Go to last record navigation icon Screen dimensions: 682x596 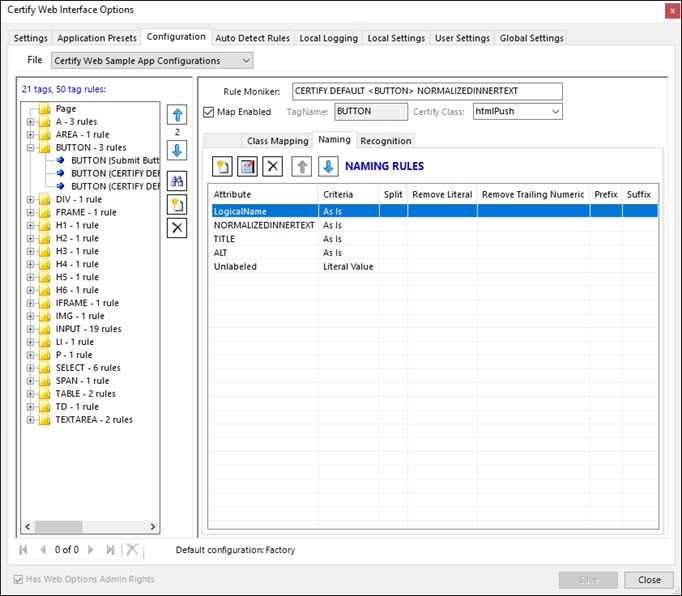tap(110, 550)
